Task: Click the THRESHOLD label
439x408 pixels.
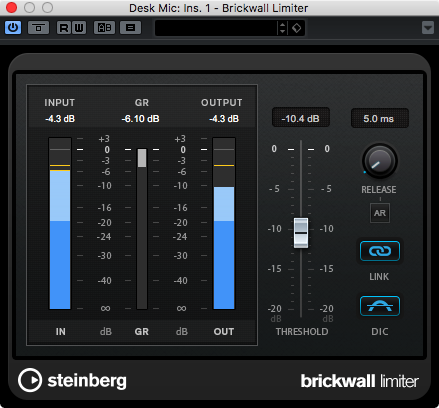Action: pos(302,332)
